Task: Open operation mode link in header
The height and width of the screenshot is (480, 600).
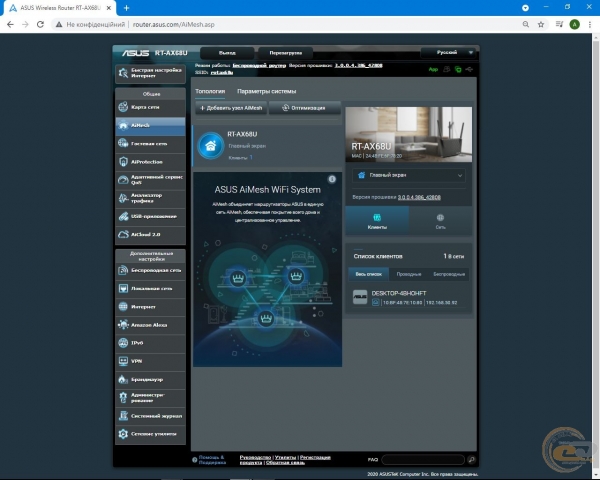Action: pos(259,65)
